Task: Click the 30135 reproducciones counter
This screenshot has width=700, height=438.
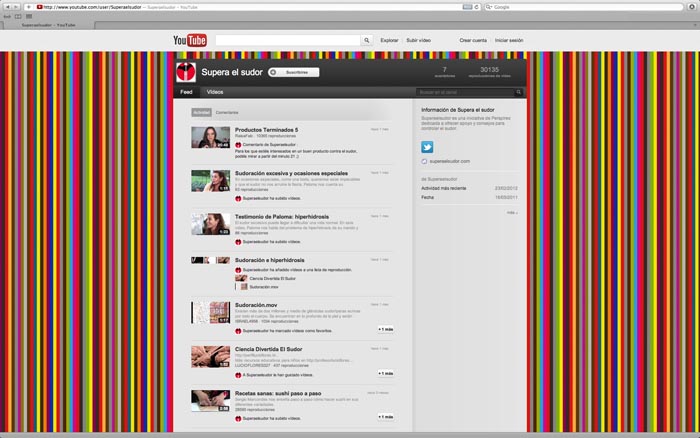Action: [489, 72]
